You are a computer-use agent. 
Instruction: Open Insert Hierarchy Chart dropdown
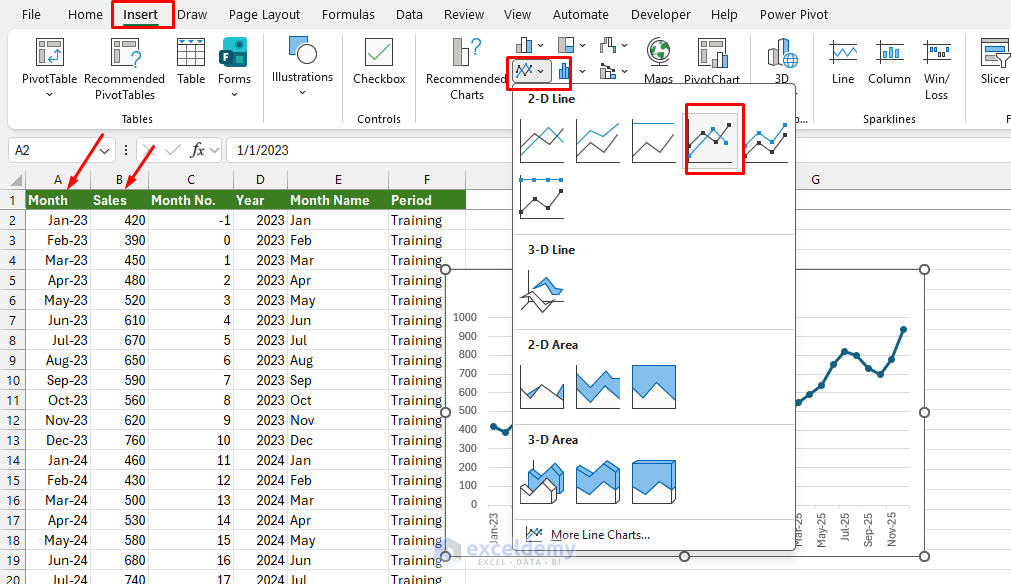pyautogui.click(x=572, y=45)
